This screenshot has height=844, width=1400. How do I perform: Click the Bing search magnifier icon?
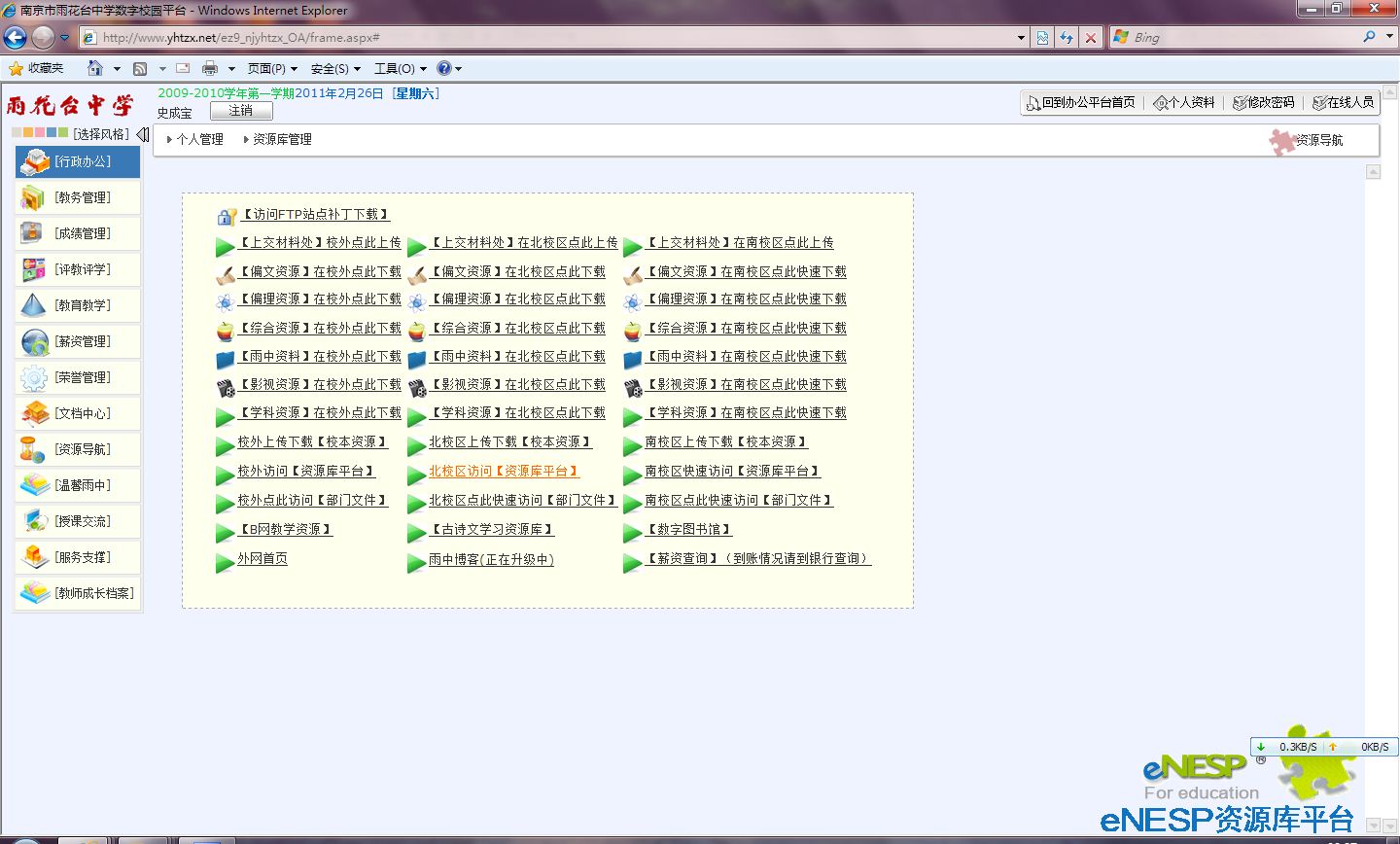(1370, 37)
